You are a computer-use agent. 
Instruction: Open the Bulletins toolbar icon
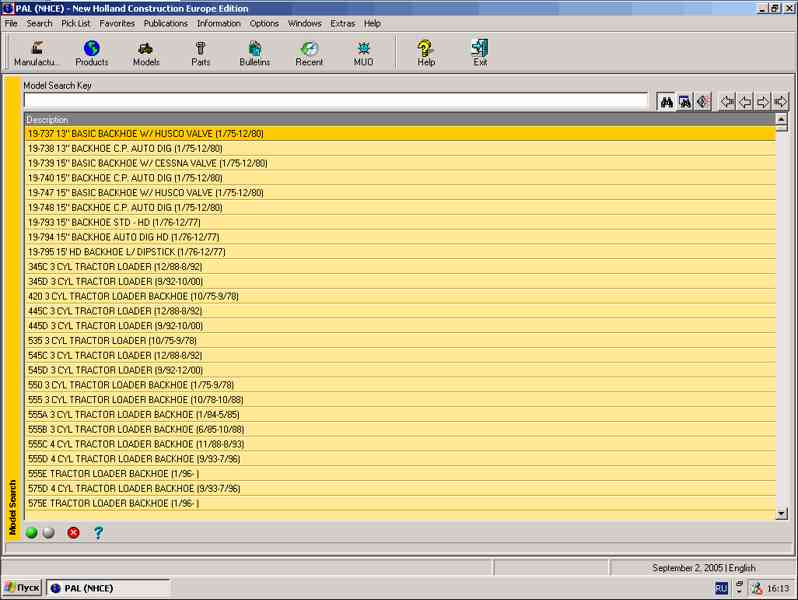coord(254,53)
